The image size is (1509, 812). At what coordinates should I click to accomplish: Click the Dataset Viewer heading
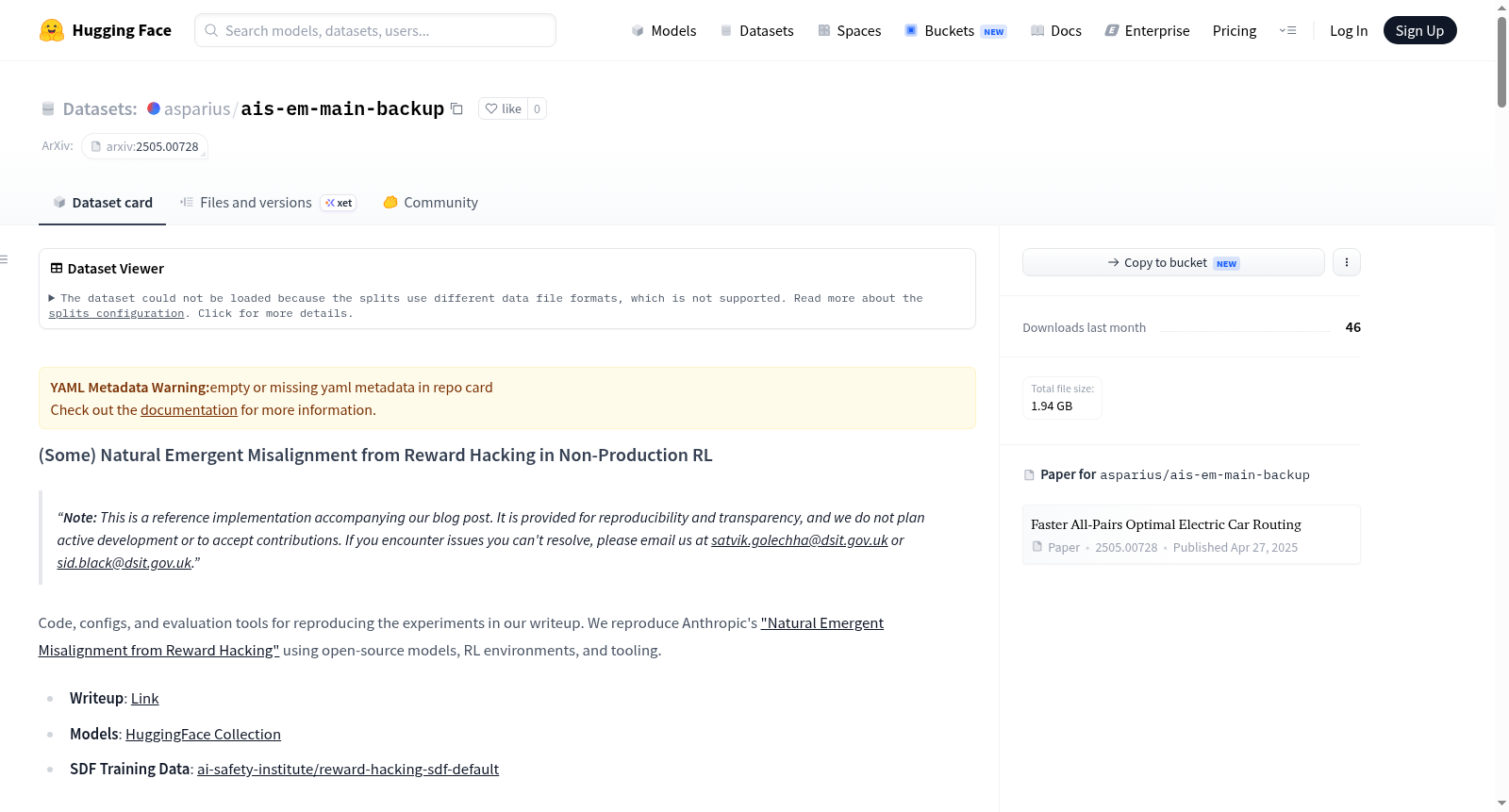pyautogui.click(x=116, y=269)
